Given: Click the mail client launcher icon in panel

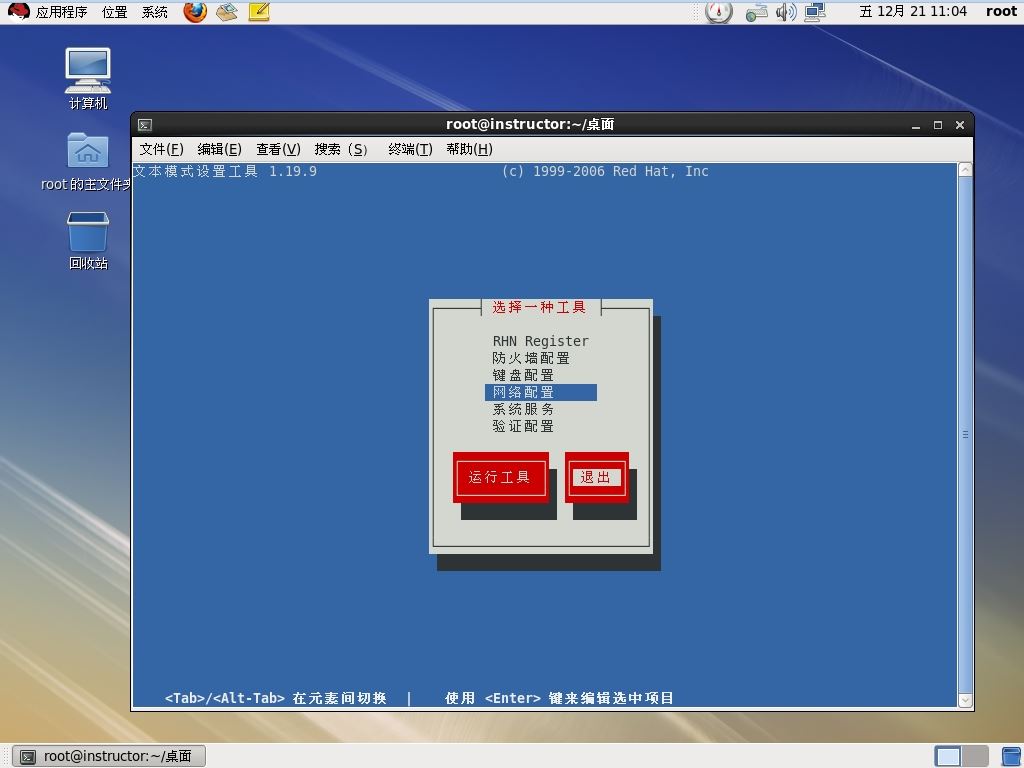Looking at the screenshot, I should (x=227, y=12).
